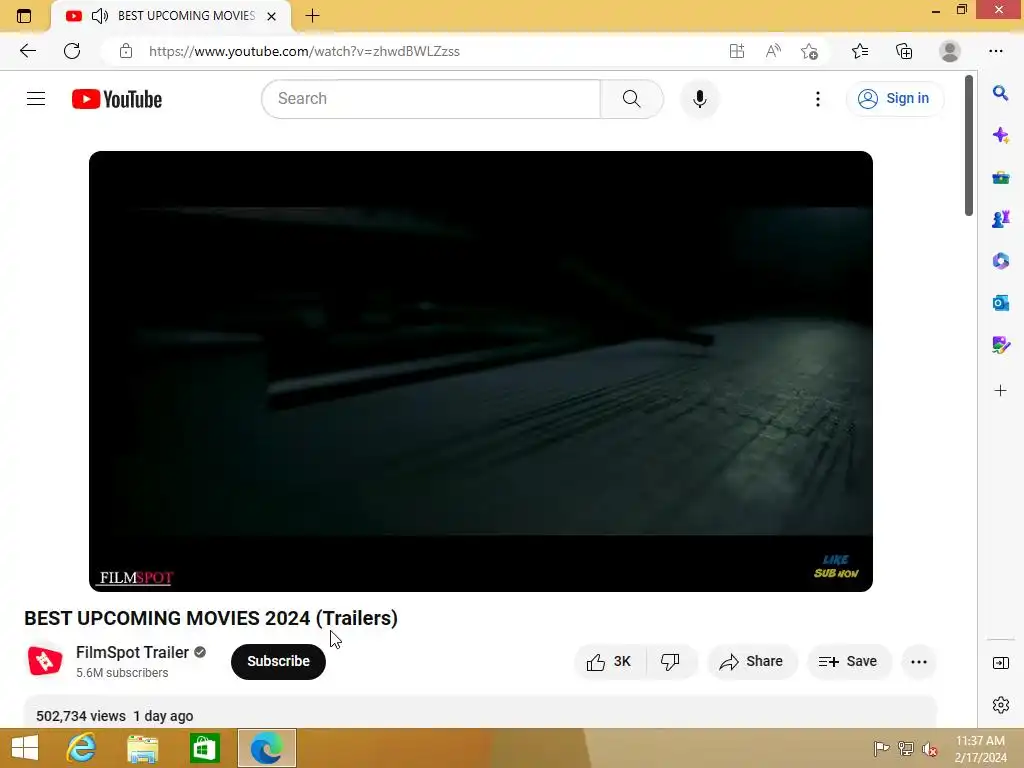
Task: Open sidebar Tools briefcase icon
Action: point(1000,177)
